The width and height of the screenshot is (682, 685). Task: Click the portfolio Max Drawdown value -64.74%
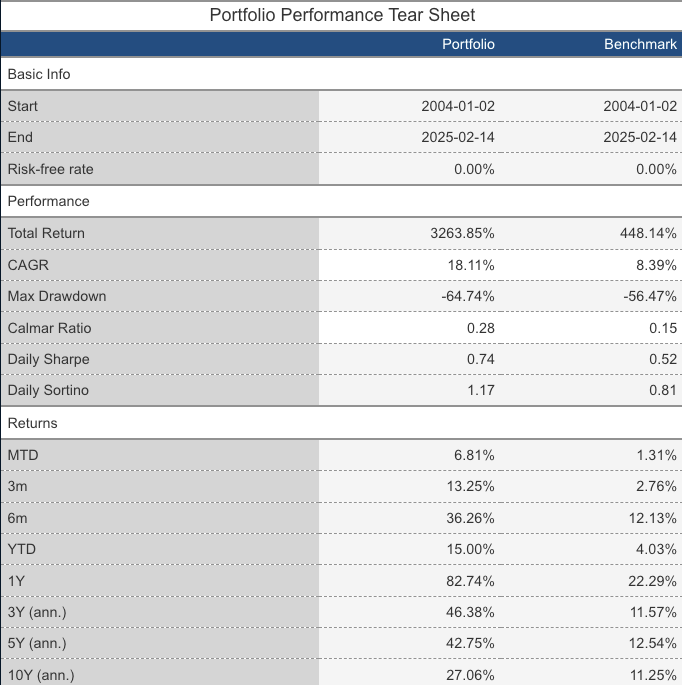[468, 296]
